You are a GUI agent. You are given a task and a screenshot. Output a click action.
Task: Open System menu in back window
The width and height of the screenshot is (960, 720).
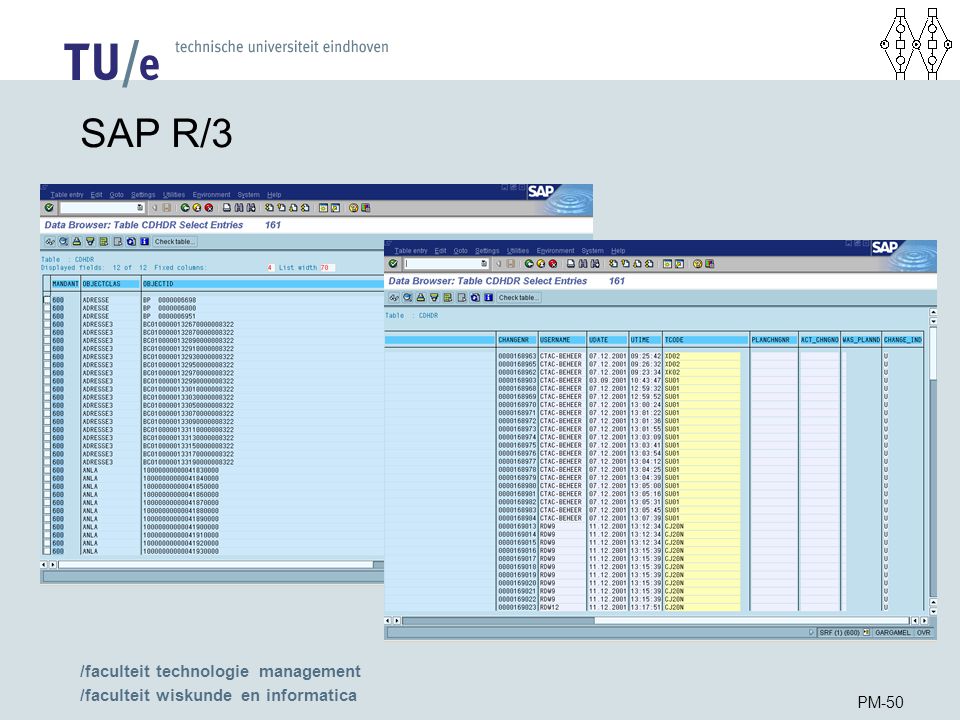249,195
